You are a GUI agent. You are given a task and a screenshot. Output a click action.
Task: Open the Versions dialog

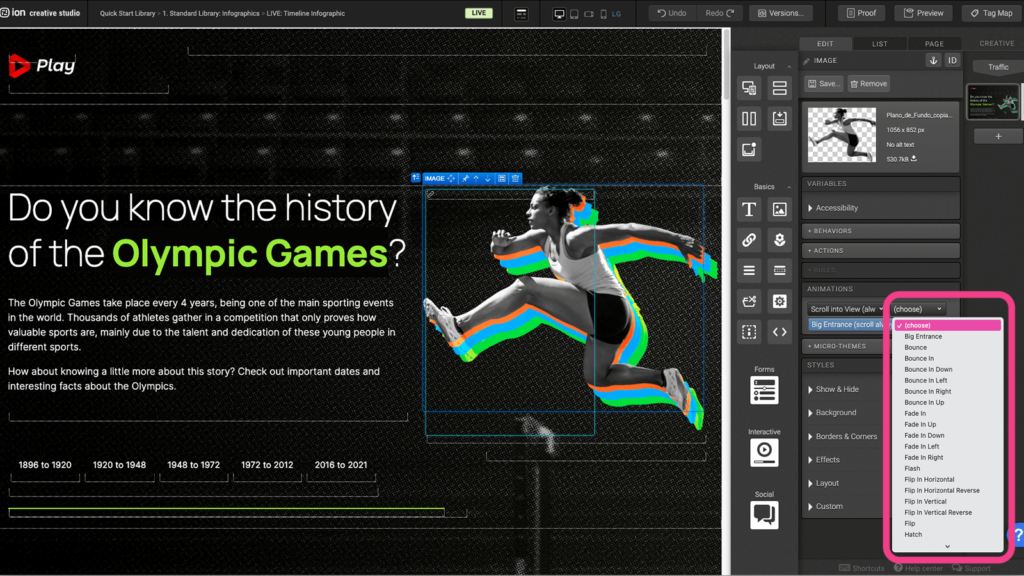780,13
